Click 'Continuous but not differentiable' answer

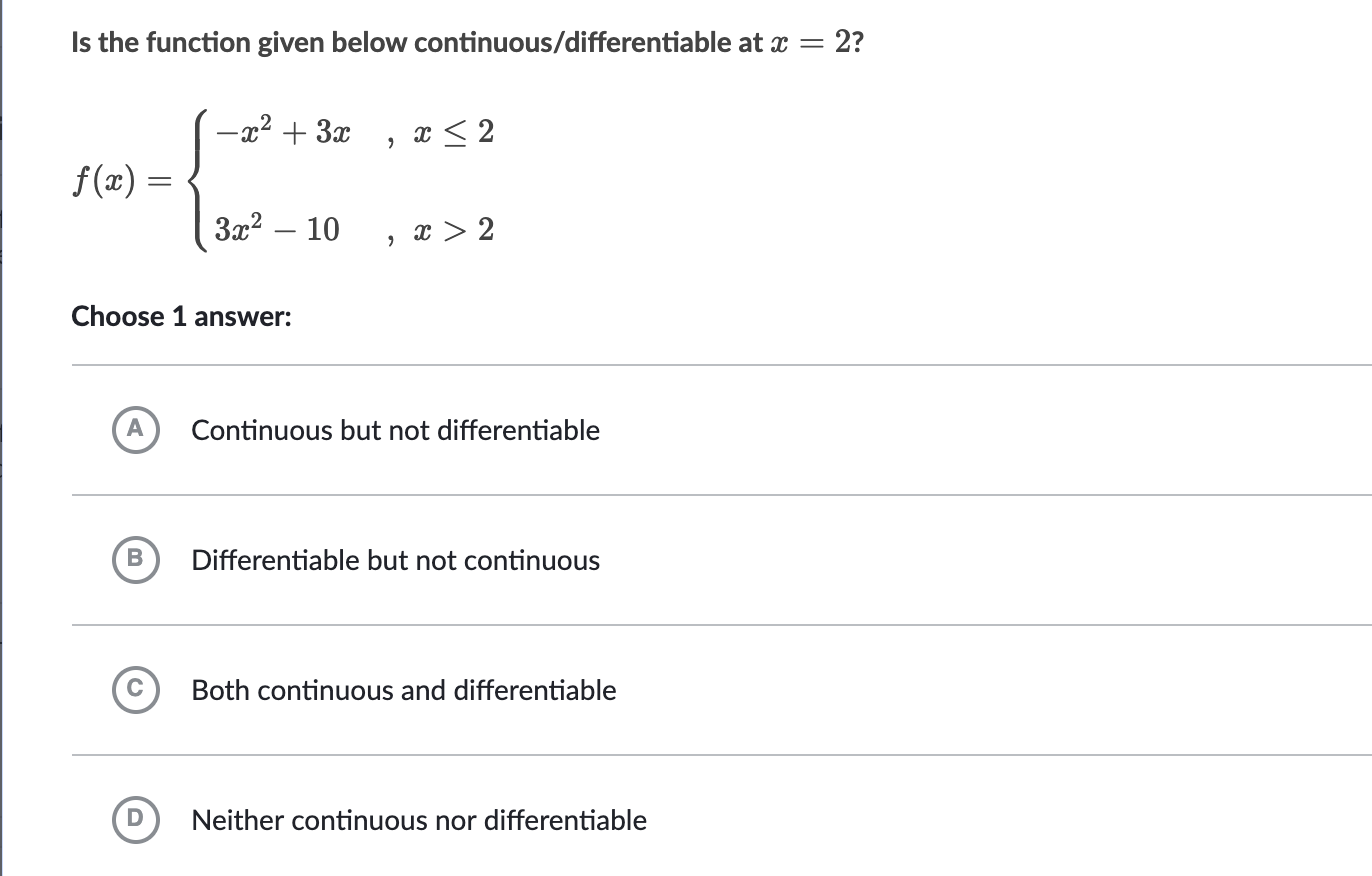click(x=396, y=430)
